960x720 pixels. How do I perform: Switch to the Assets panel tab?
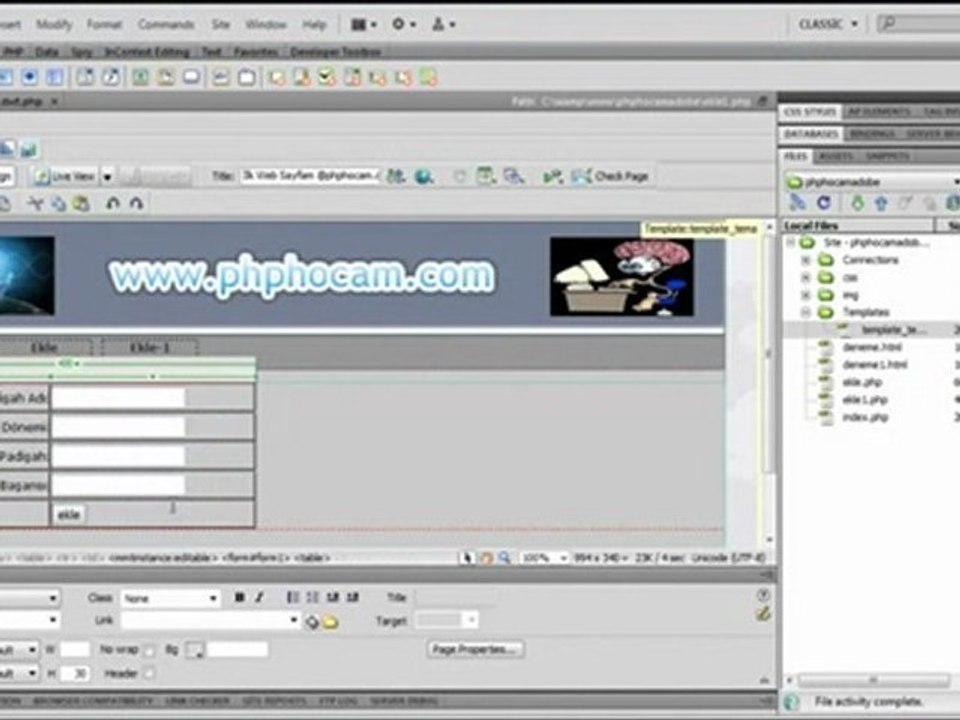[x=836, y=157]
